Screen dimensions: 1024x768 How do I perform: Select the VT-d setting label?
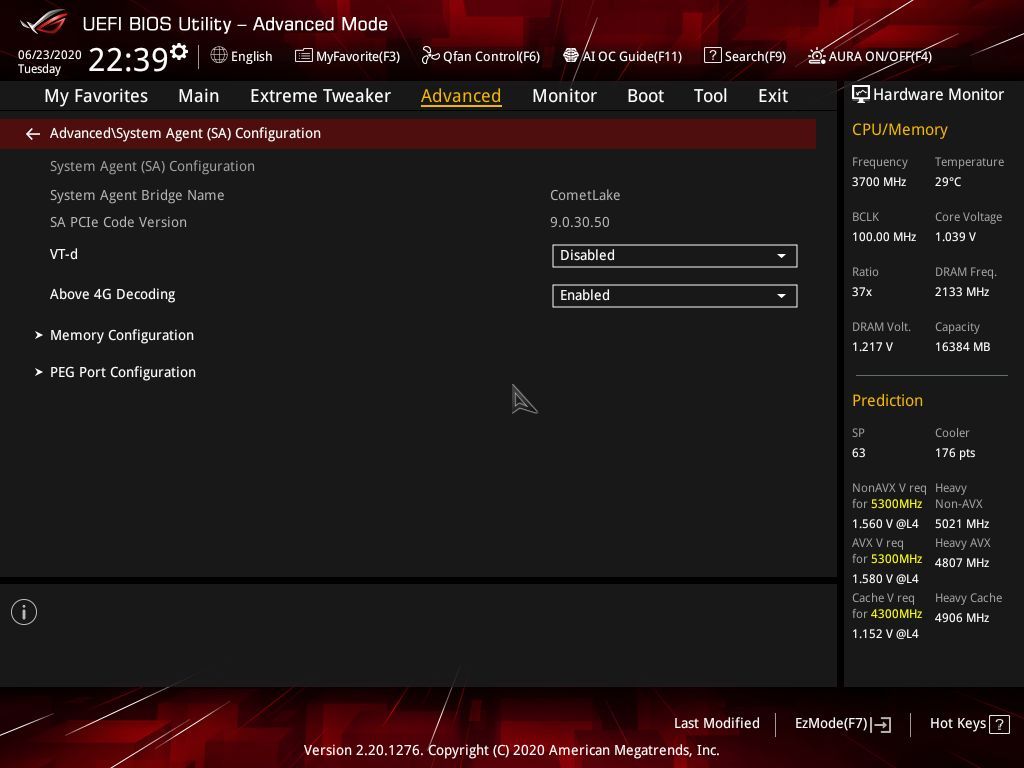(63, 255)
